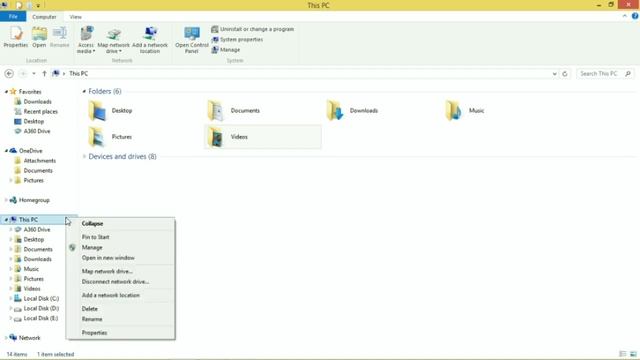This screenshot has height=360, width=640.
Task: Open the recent locations dropdown arrow
Action: click(x=34, y=73)
